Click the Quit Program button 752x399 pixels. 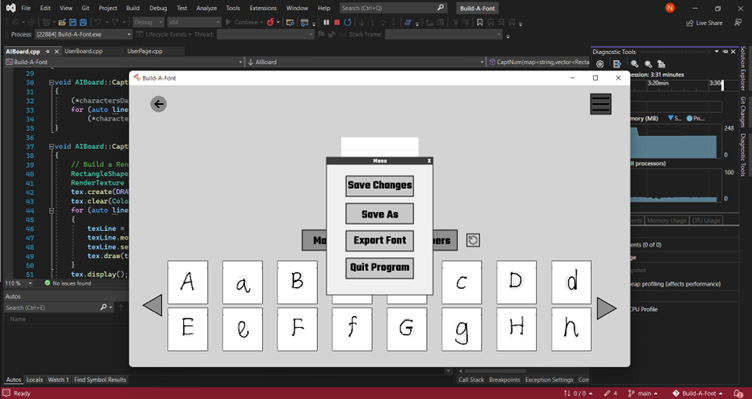pos(379,268)
